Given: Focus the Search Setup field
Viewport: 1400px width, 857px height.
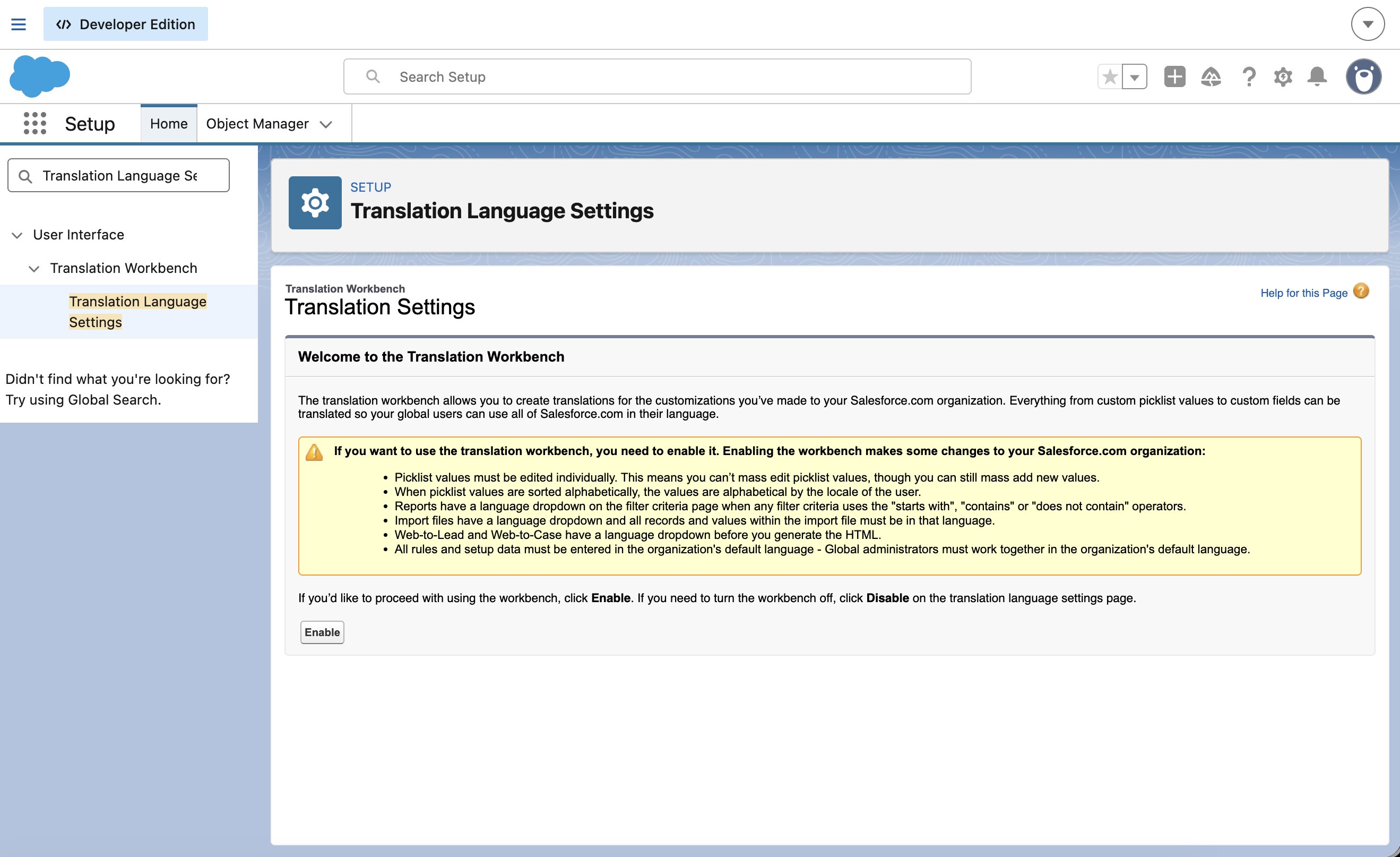Looking at the screenshot, I should 658,76.
